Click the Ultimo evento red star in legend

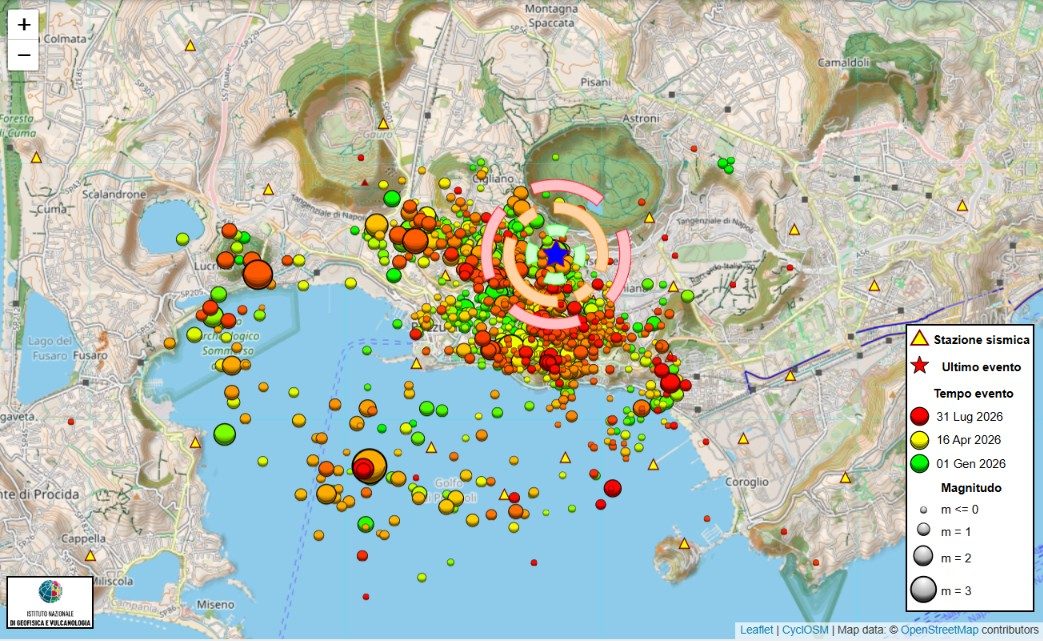tap(919, 366)
